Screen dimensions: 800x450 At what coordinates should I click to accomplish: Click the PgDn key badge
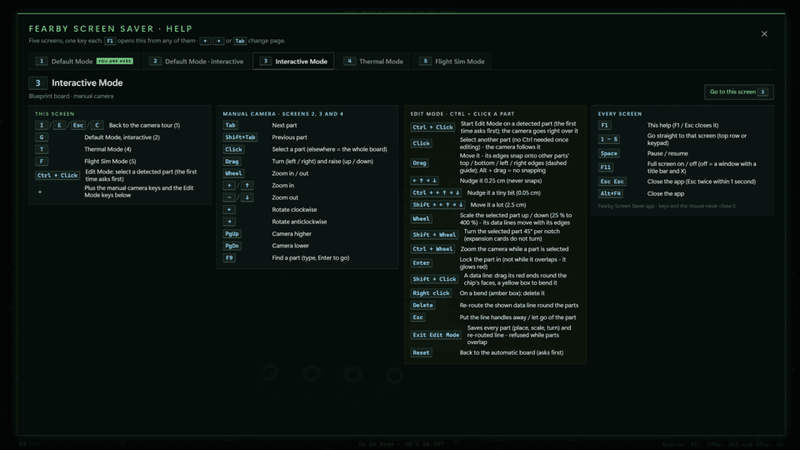(x=232, y=245)
